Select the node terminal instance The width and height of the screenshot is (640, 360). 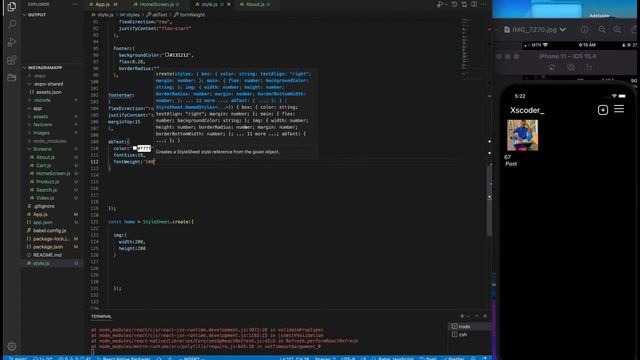tap(469, 327)
